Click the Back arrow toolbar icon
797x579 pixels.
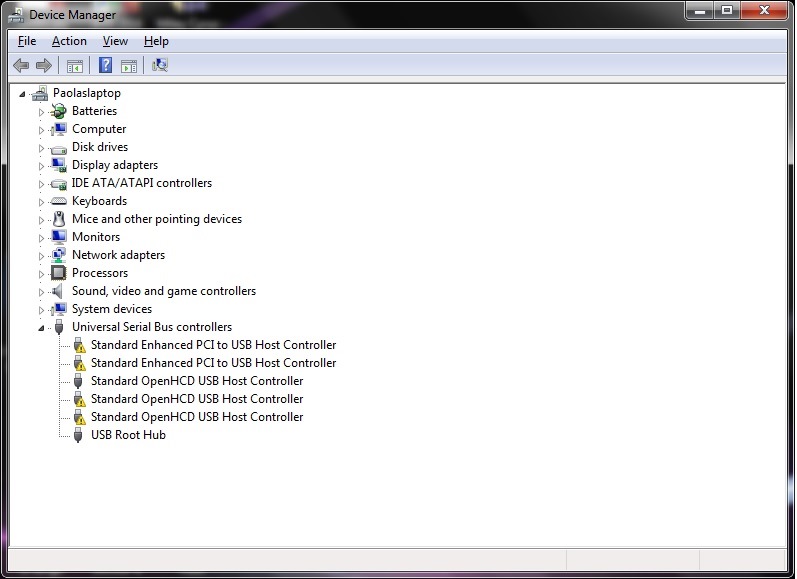tap(21, 65)
